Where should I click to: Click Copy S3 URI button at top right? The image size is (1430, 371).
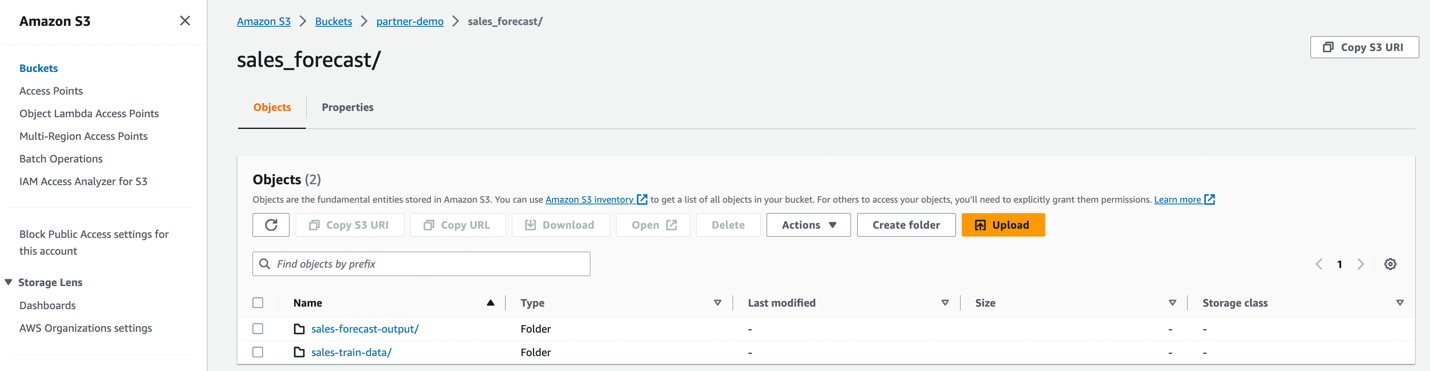pyautogui.click(x=1364, y=47)
